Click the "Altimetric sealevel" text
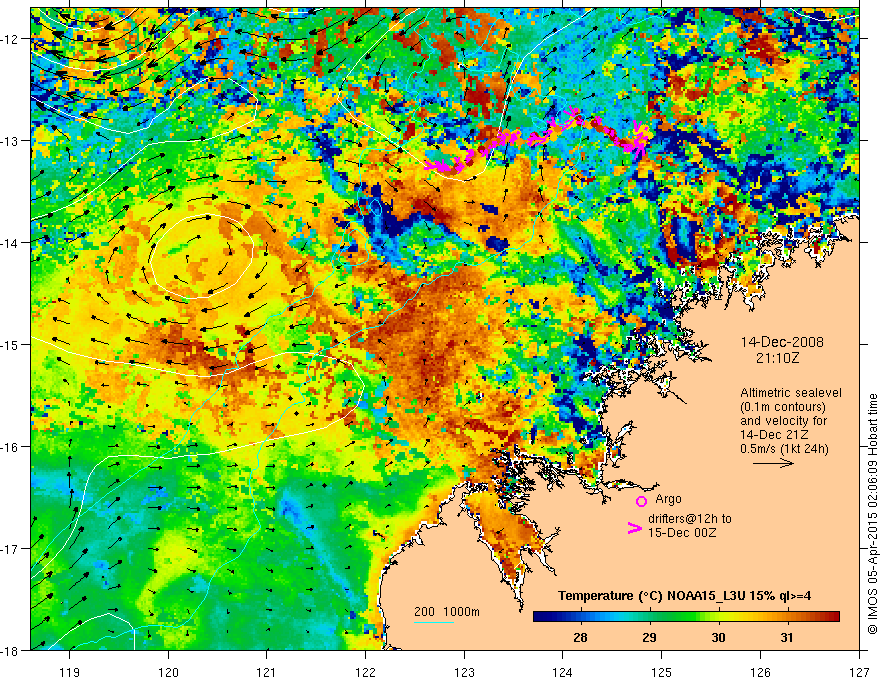The image size is (880, 680). (791, 393)
